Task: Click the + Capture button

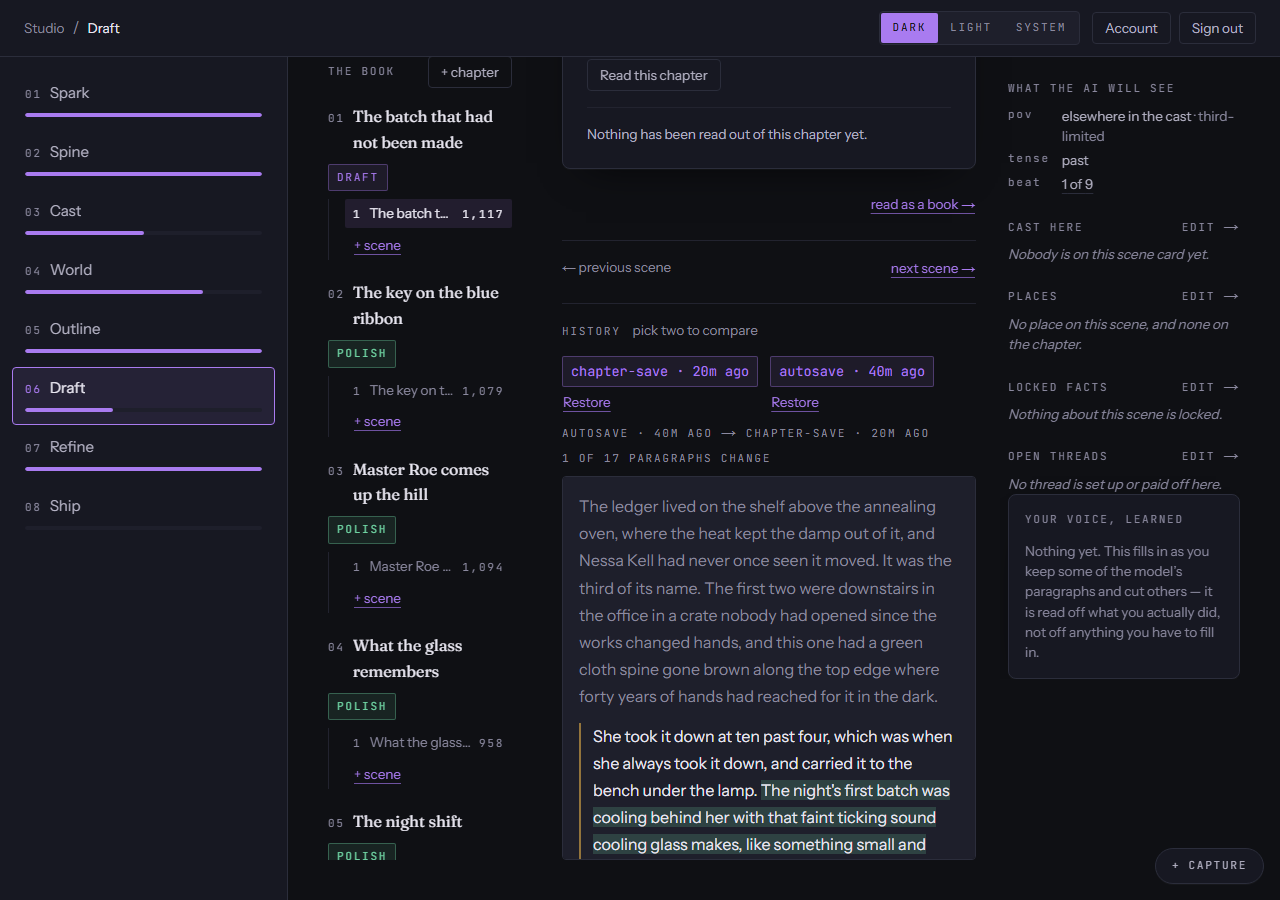Action: [1209, 866]
